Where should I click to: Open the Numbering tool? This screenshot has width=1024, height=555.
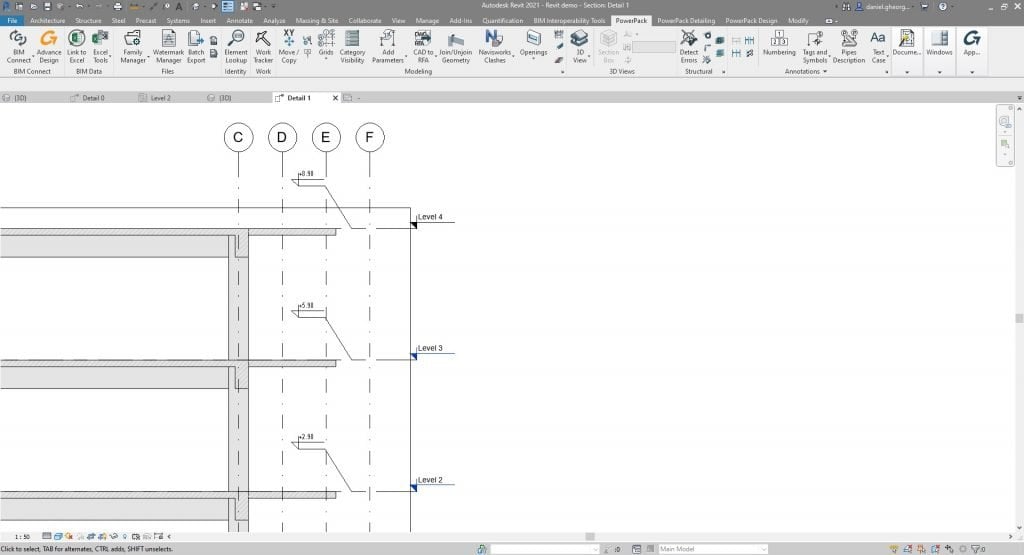tap(779, 43)
